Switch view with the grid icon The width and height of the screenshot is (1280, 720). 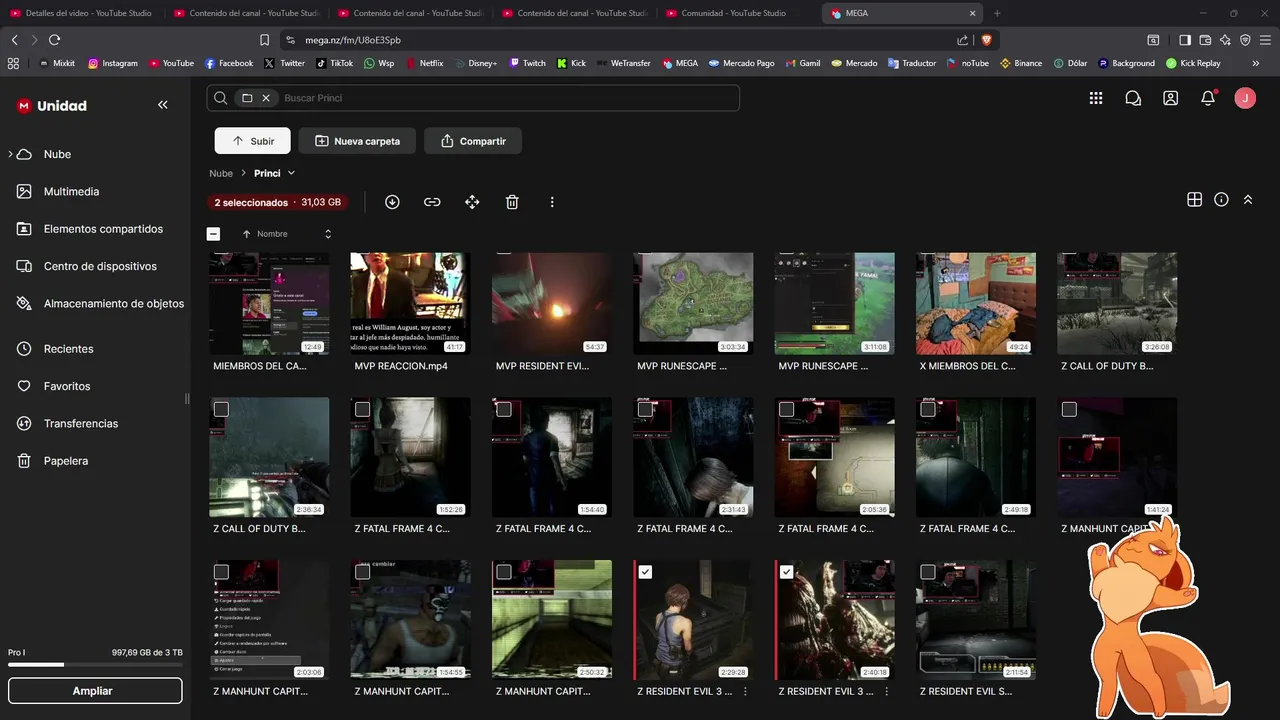click(1194, 200)
